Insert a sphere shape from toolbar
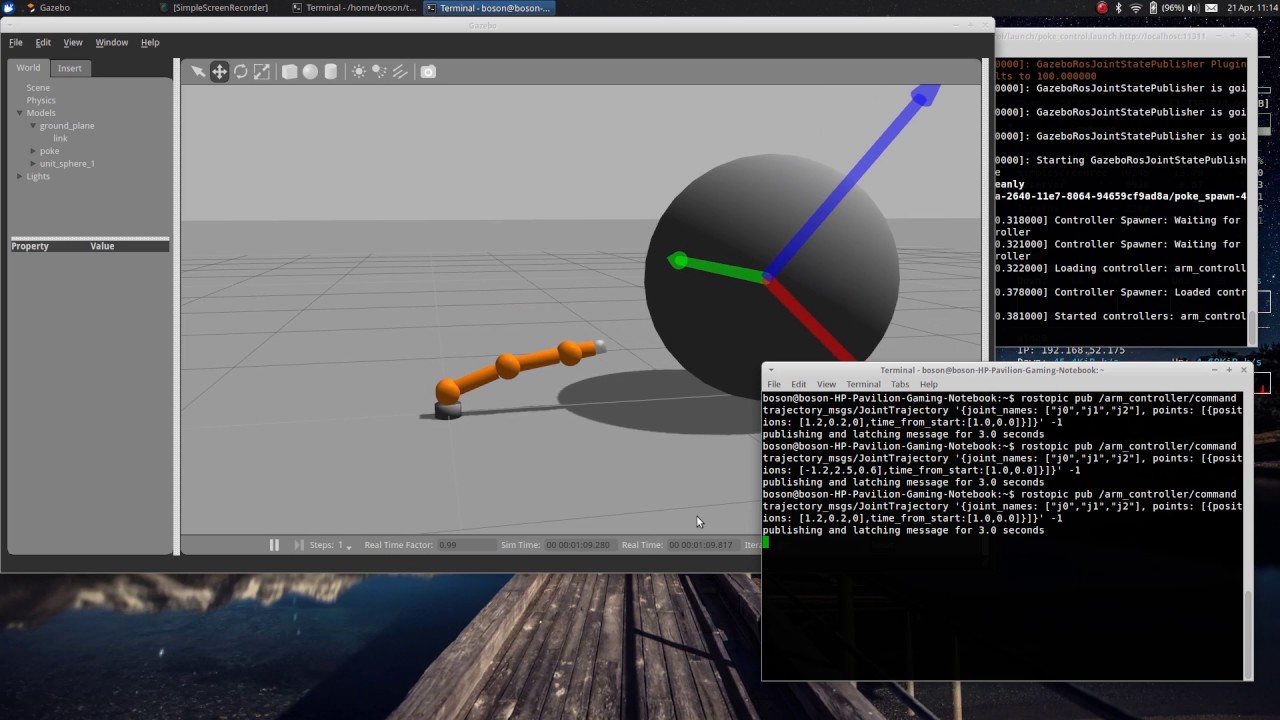This screenshot has width=1280, height=720. pos(310,72)
